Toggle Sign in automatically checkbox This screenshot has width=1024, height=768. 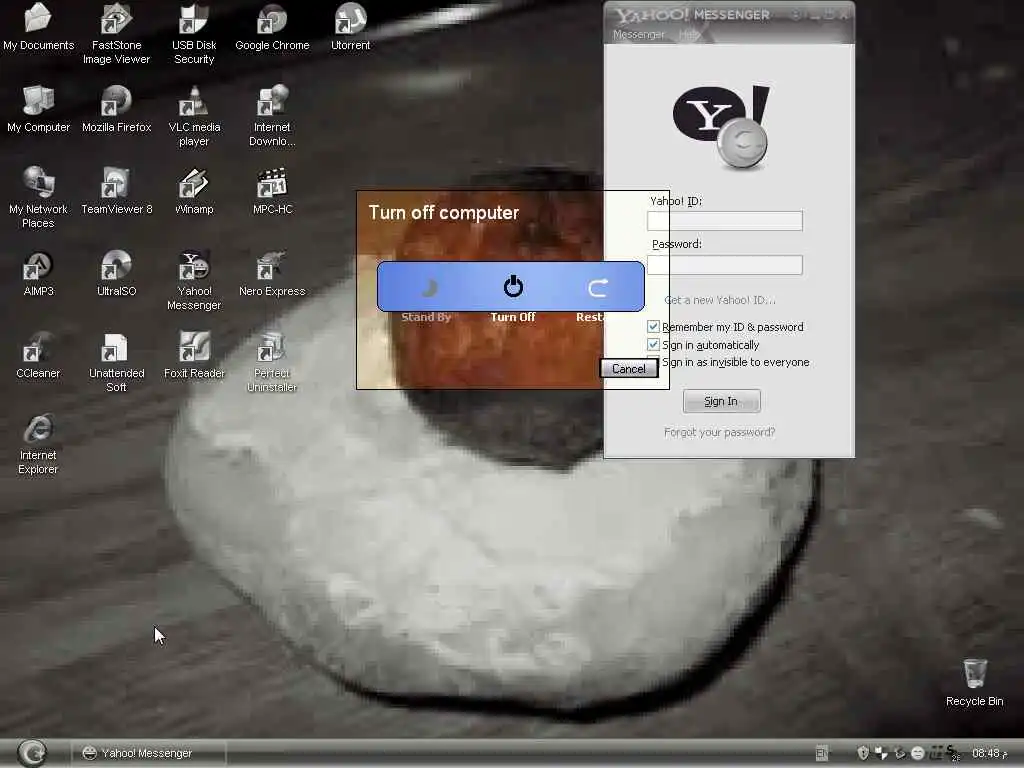653,344
